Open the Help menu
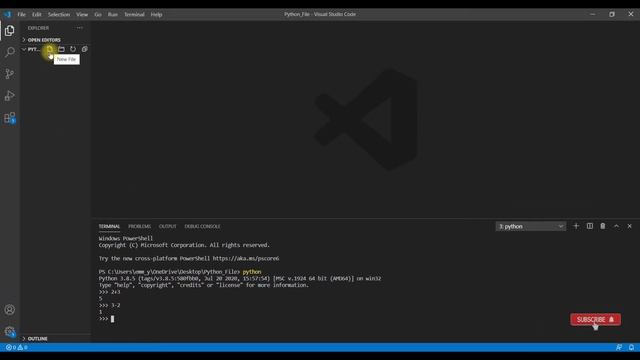Screen dimensions: 640x360 coord(156,14)
